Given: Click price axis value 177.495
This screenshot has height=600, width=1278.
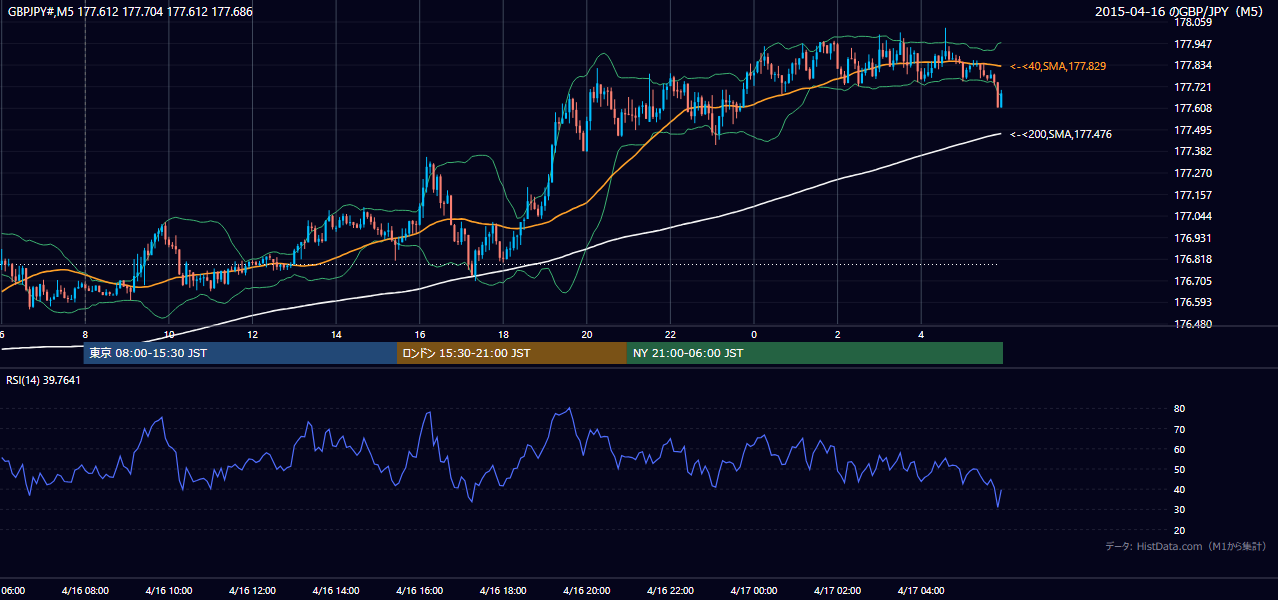Looking at the screenshot, I should click(x=1193, y=130).
